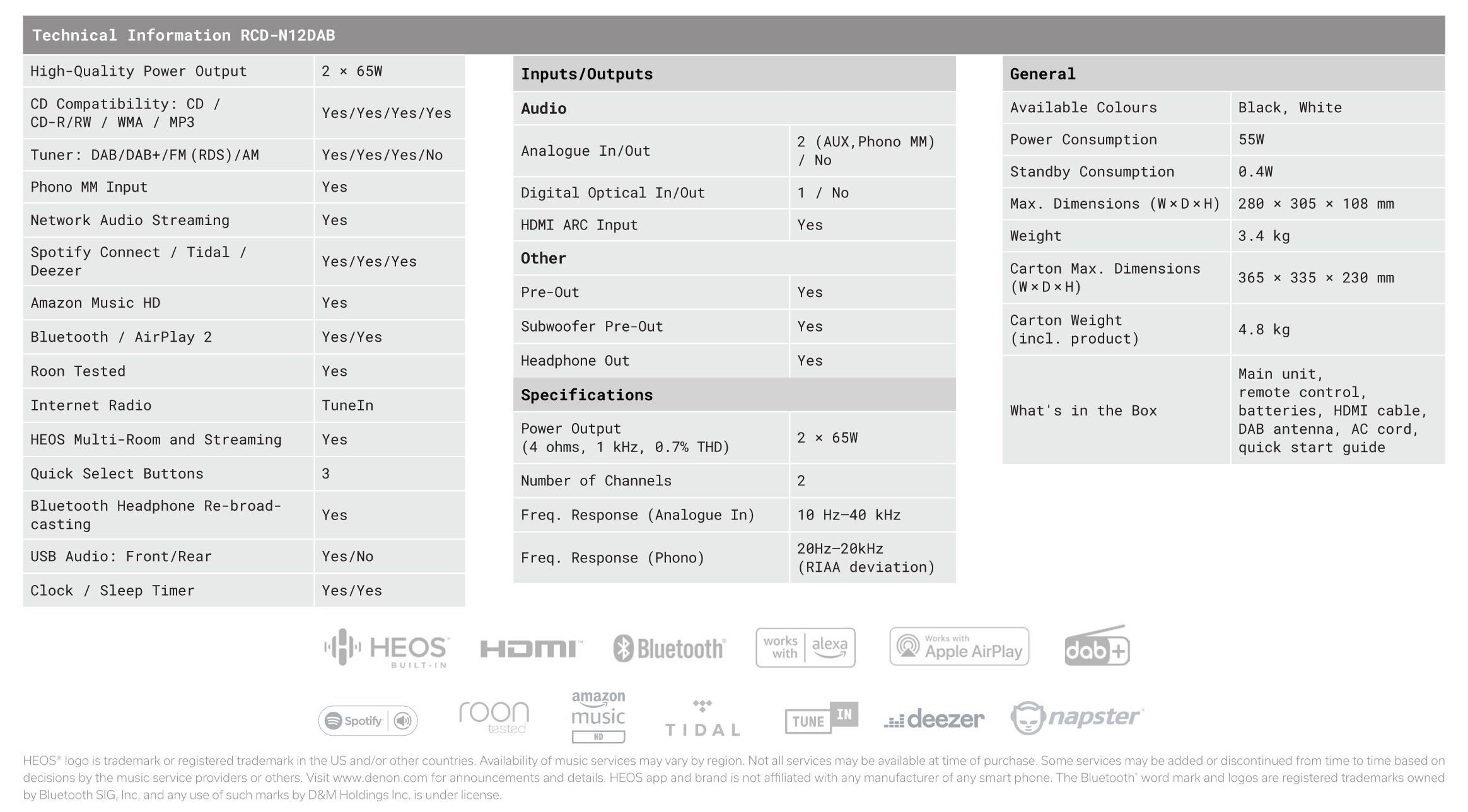Viewport: 1468px width, 812px height.
Task: Select the 2 (AUX,Phono MM) / No value
Action: [x=866, y=151]
